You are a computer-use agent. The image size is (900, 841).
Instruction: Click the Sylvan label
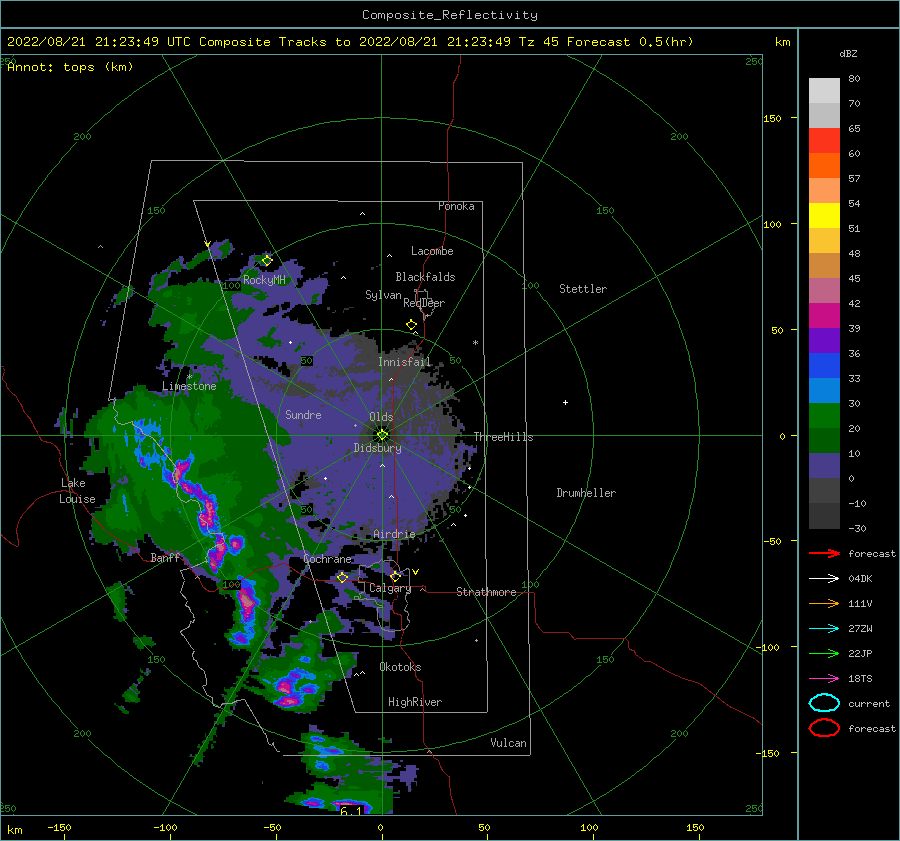[x=383, y=295]
